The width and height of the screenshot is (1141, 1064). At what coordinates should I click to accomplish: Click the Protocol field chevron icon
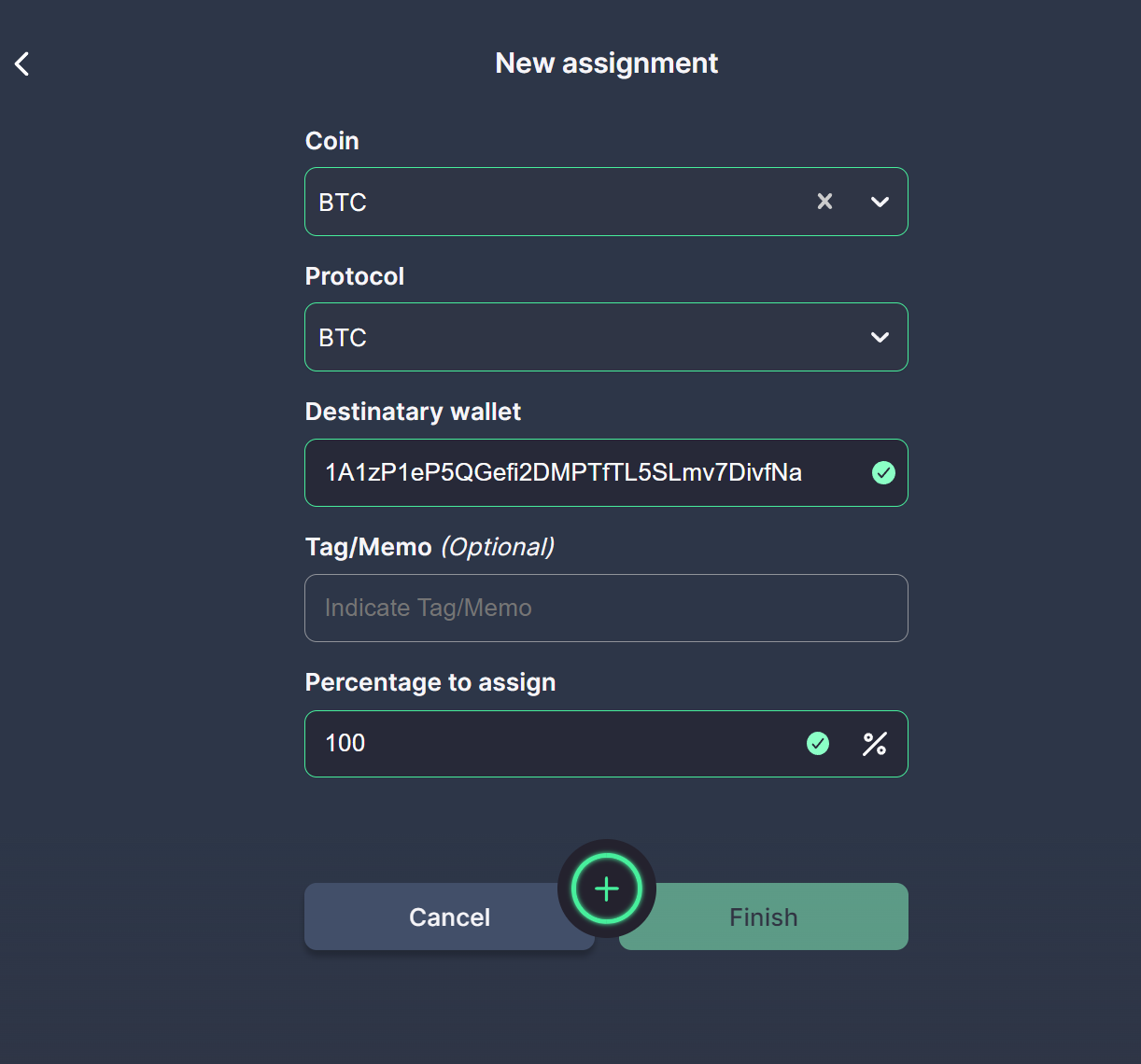tap(879, 337)
